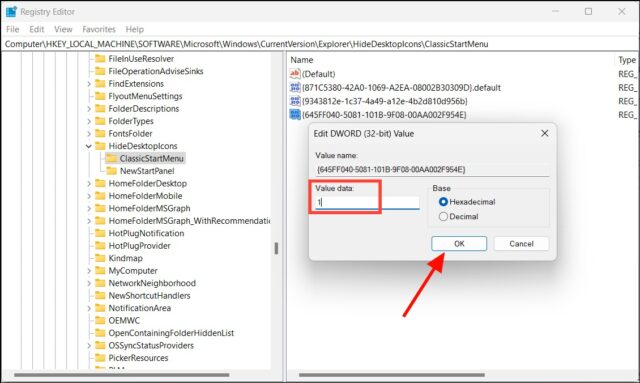Select the {871C5380-42A0-1069-A2EA-08002B30309D}.default DWORD icon
This screenshot has height=383, width=640.
pos(295,87)
